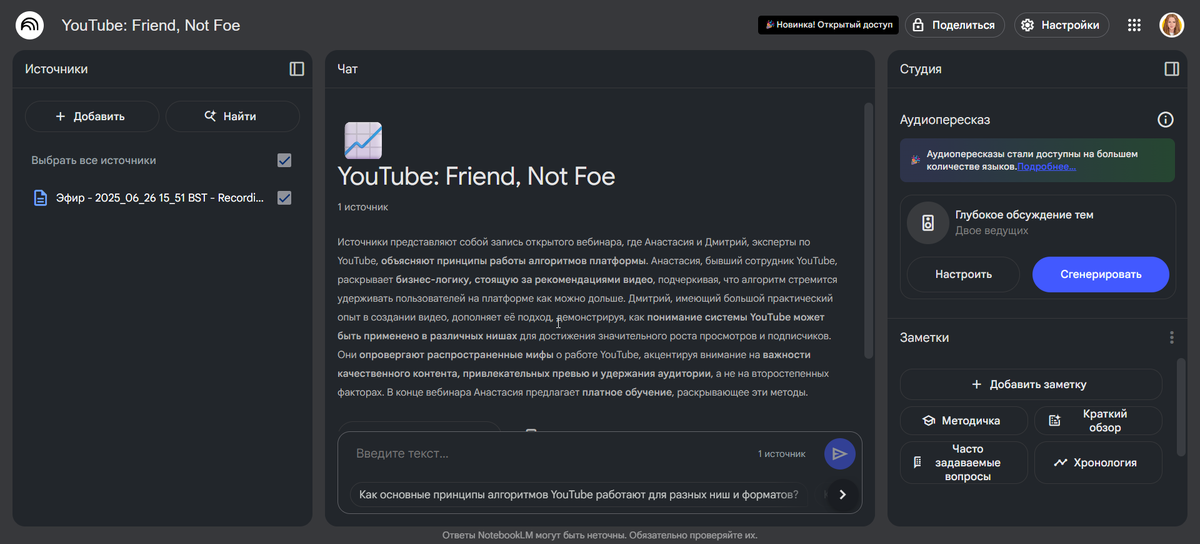Image resolution: width=1200 pixels, height=544 pixels.
Task: Uncheck the Эфир recording source
Action: (x=284, y=198)
